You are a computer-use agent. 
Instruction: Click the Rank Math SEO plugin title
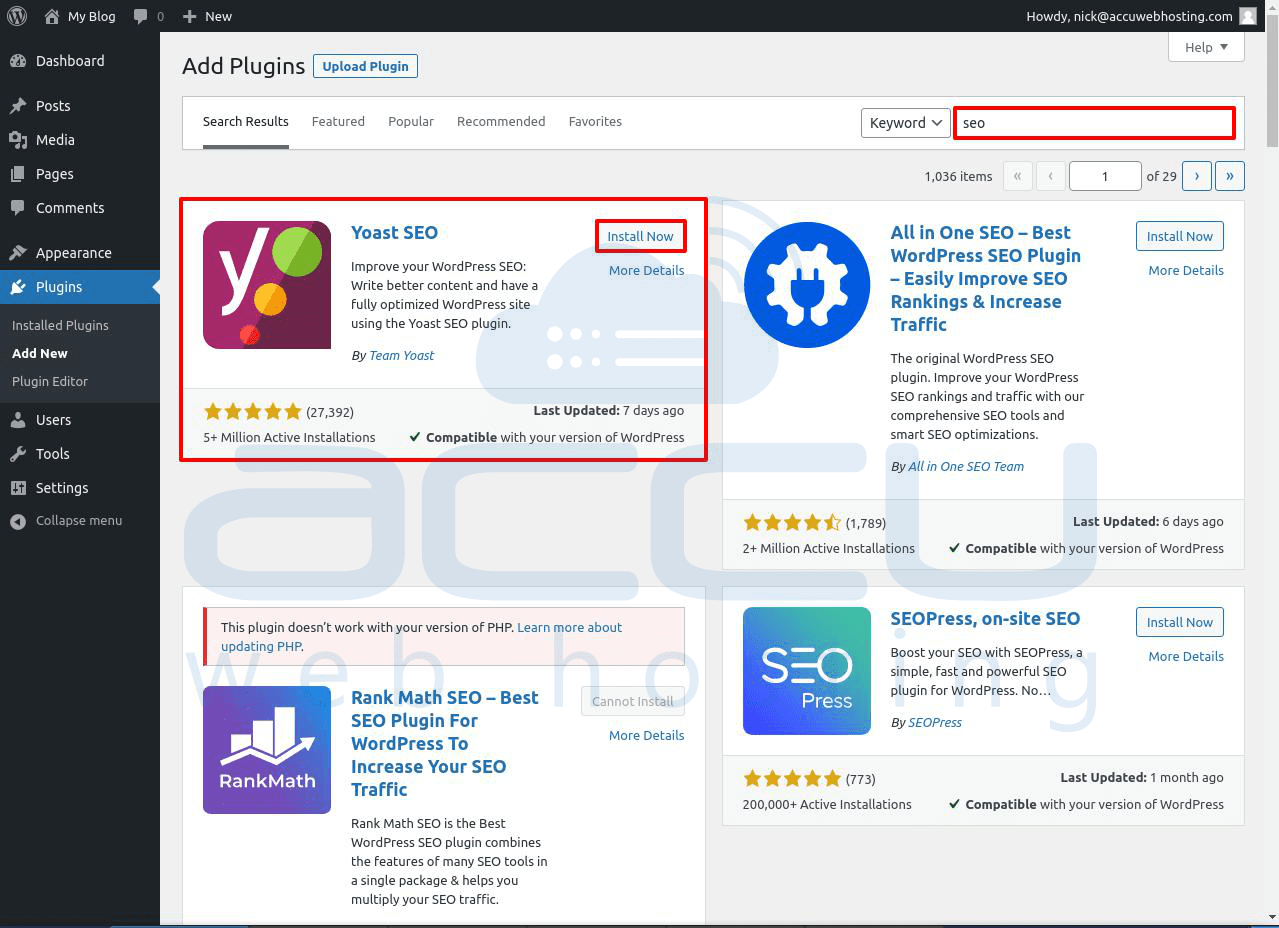tap(445, 743)
